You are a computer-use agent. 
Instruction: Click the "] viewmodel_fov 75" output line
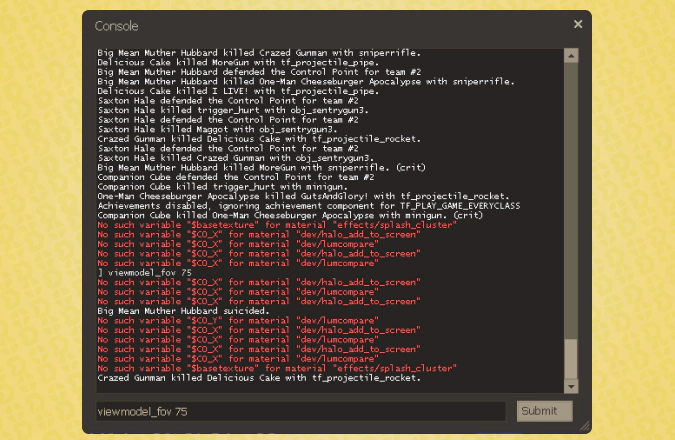[x=145, y=272]
